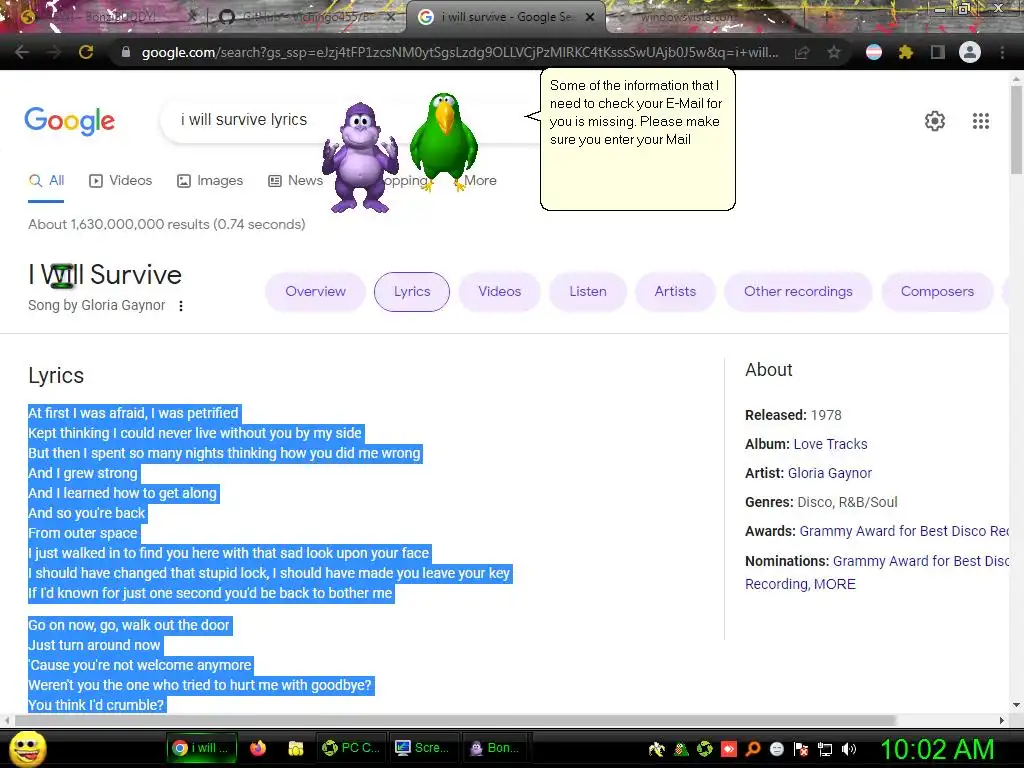Image resolution: width=1024 pixels, height=768 pixels.
Task: Click the lyric line 'And I grew strong'
Action: pos(83,473)
